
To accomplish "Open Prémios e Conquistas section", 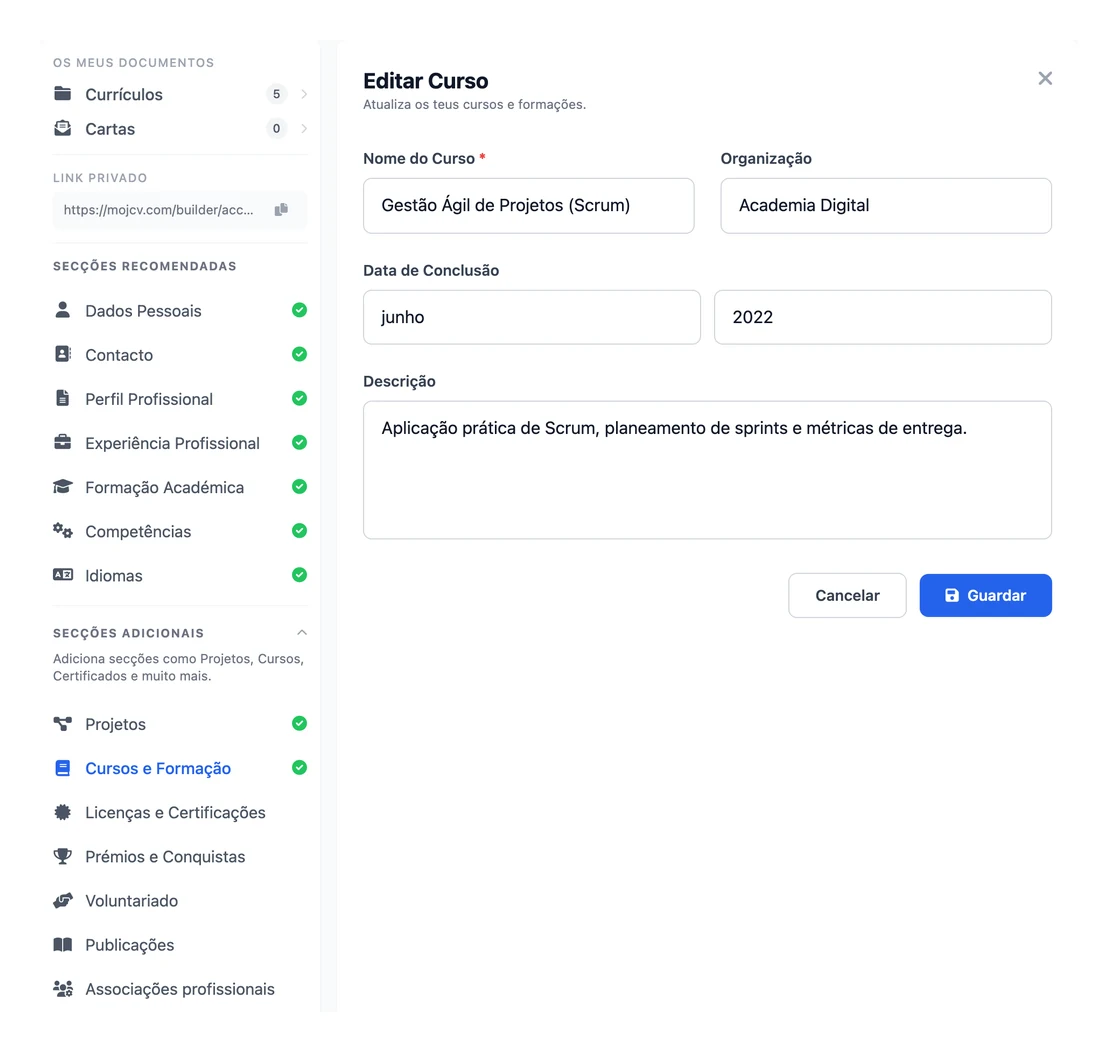I will [180, 857].
